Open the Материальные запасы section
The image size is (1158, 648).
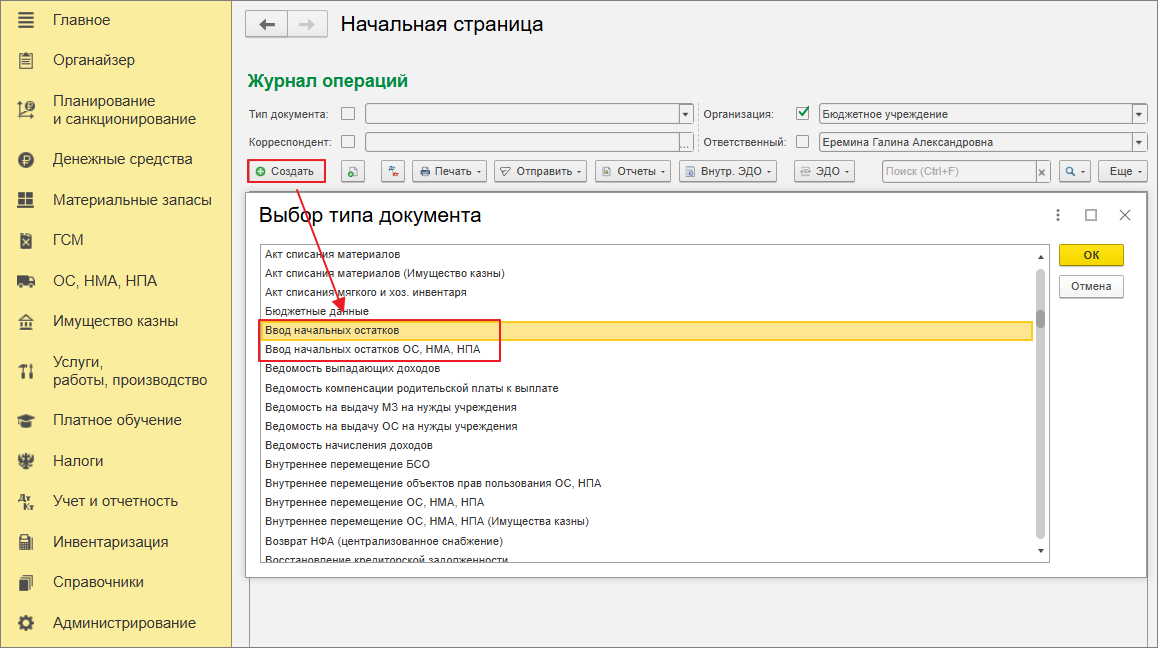(x=132, y=199)
